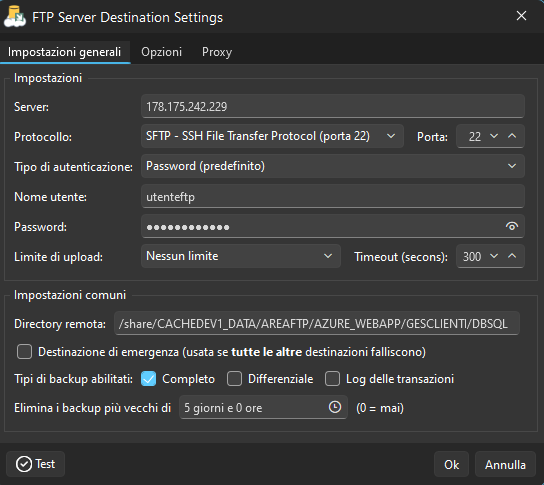
Task: Expand Tipo di autenticazione dropdown
Action: coord(333,166)
